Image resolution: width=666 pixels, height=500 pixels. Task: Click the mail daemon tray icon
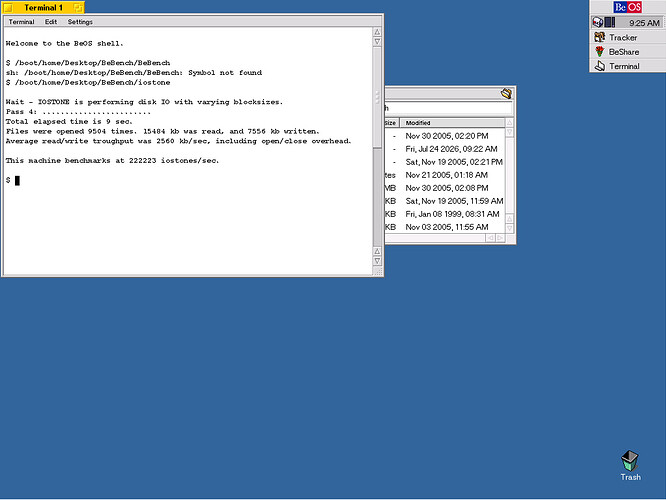coord(598,22)
